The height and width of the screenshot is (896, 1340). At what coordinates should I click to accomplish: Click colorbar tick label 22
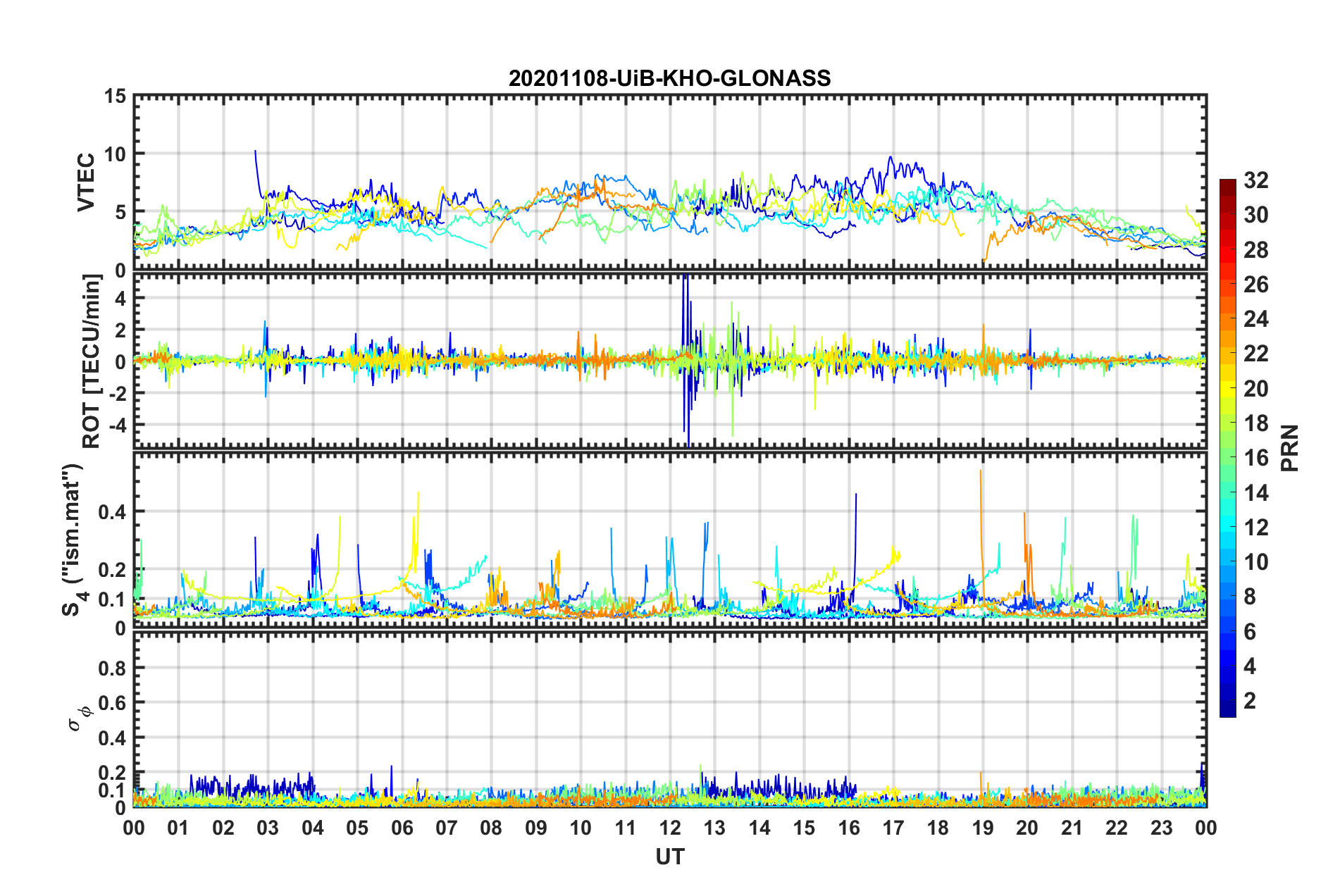coord(1255,354)
